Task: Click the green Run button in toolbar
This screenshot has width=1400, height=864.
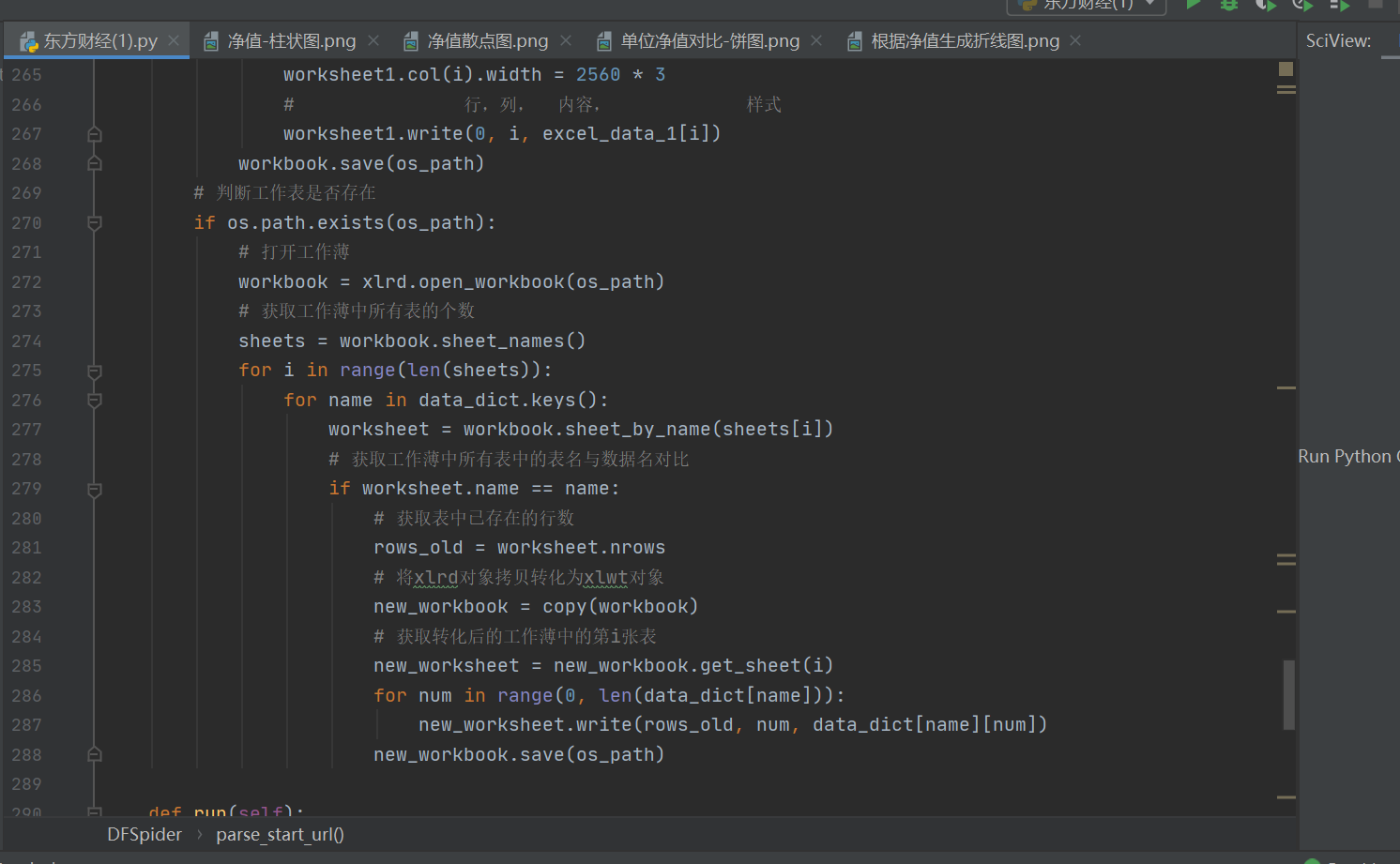Action: [x=1193, y=4]
